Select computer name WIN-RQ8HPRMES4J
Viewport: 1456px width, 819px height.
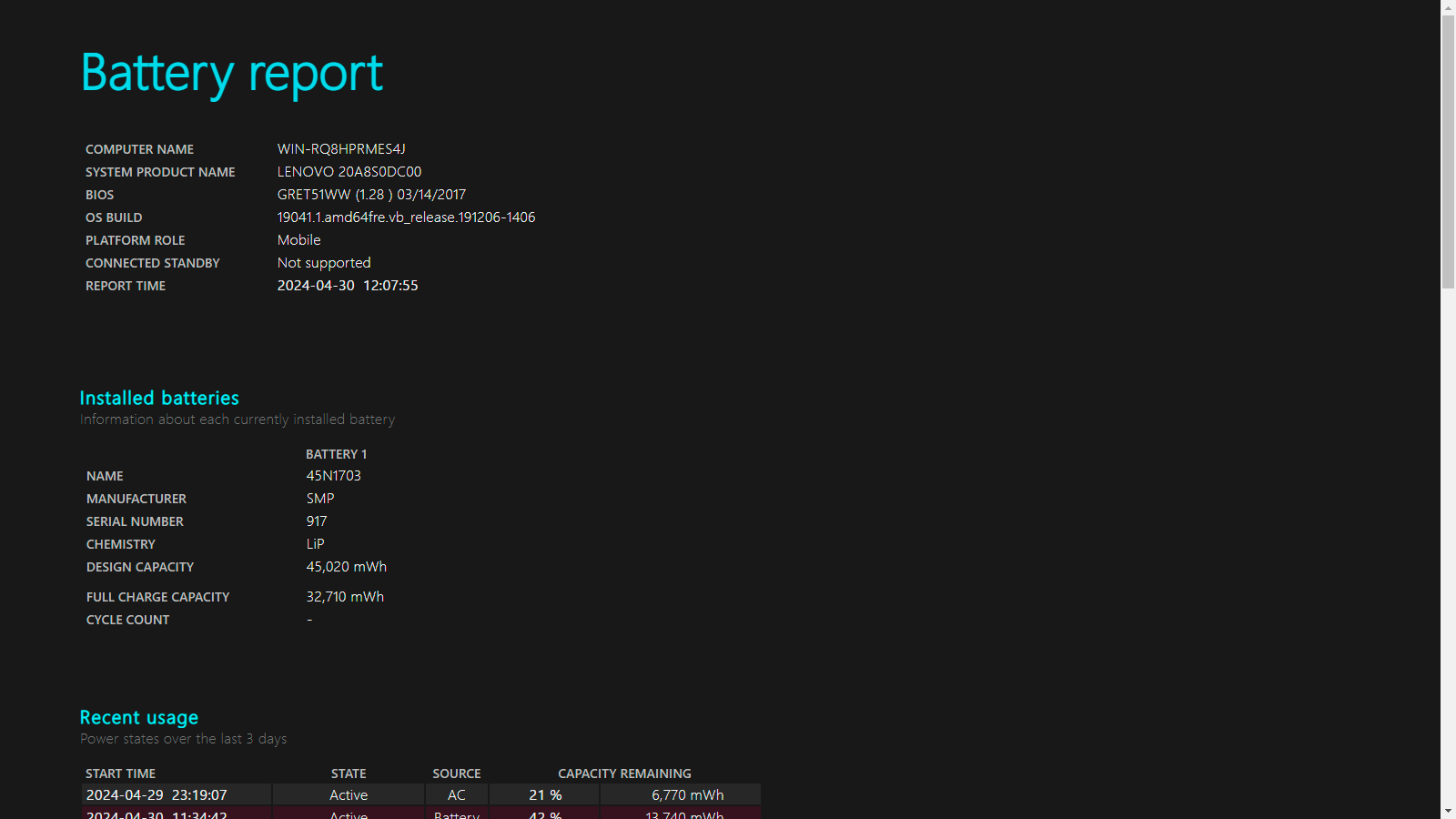point(341,149)
